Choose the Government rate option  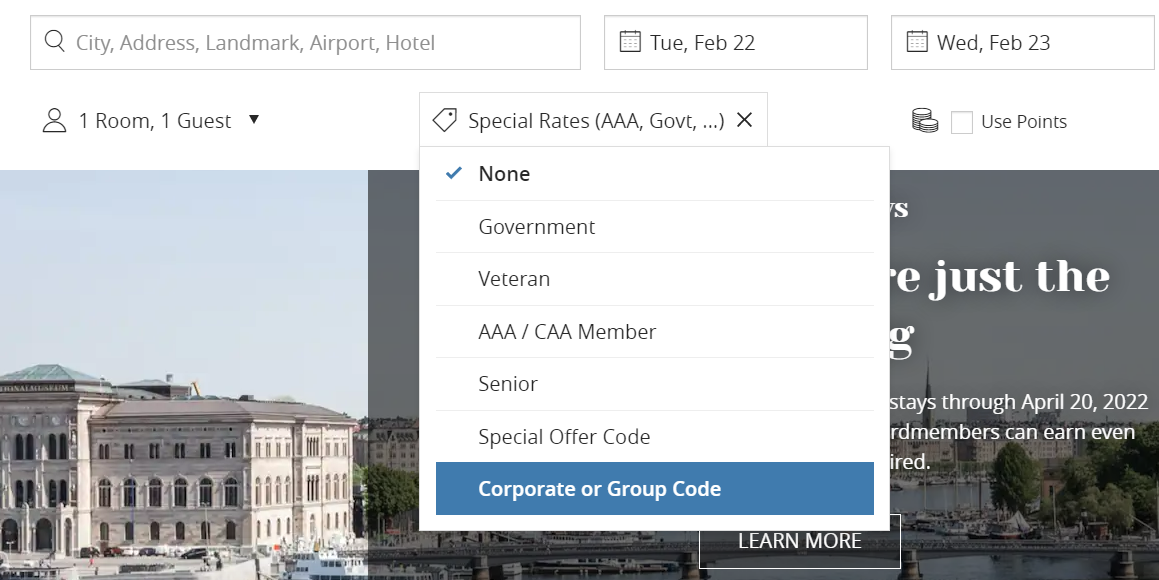coord(537,227)
